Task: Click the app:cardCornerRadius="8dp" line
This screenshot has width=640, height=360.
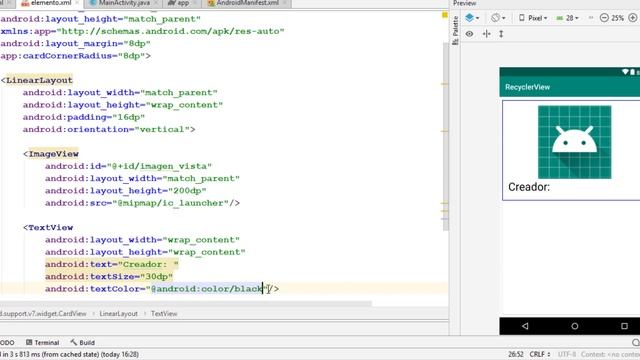Action: [x=76, y=56]
